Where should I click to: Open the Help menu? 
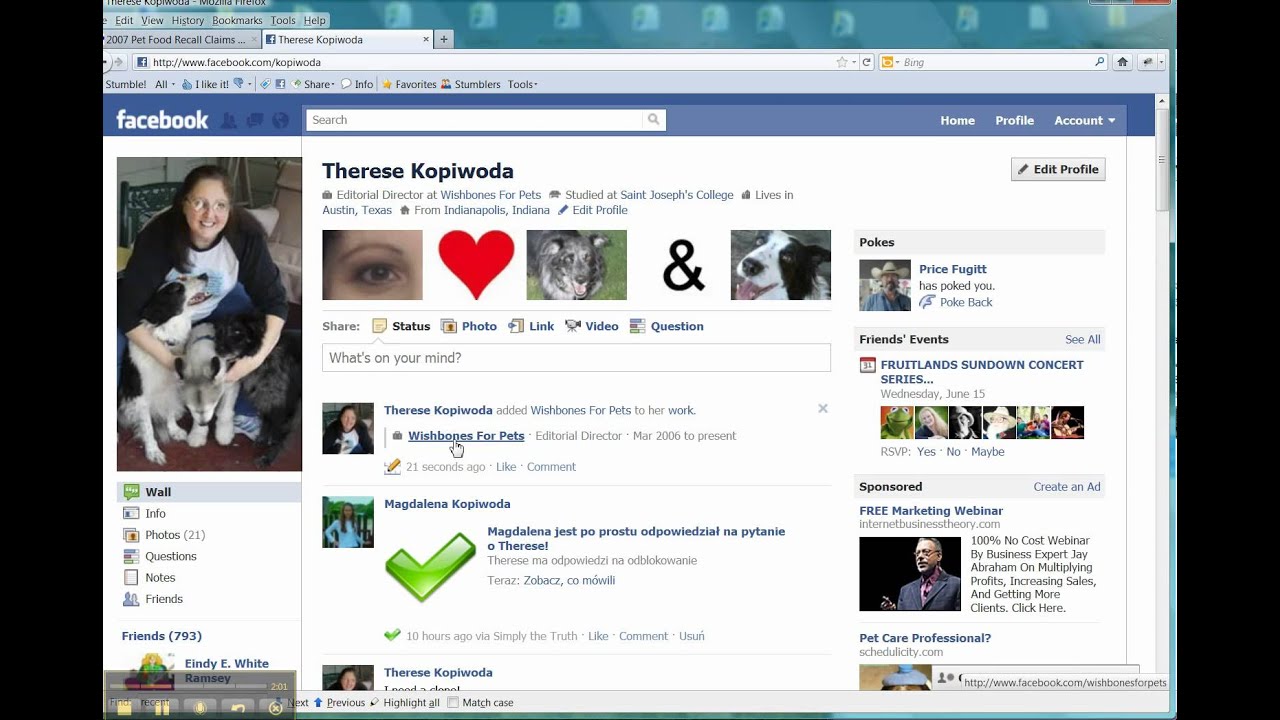[x=314, y=20]
